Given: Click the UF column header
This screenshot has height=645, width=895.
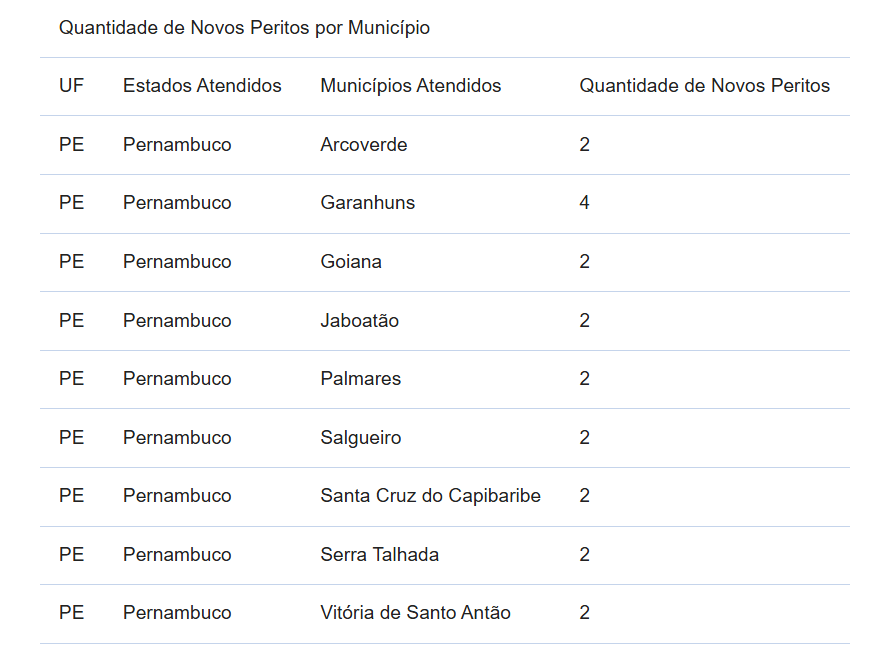Looking at the screenshot, I should 71,86.
